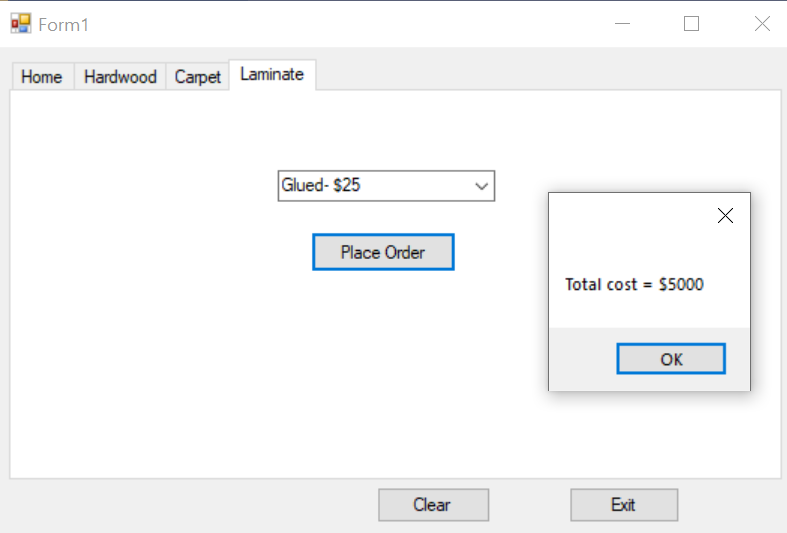Go to the Carpet tab
Image resolution: width=787 pixels, height=533 pixels.
tap(197, 77)
